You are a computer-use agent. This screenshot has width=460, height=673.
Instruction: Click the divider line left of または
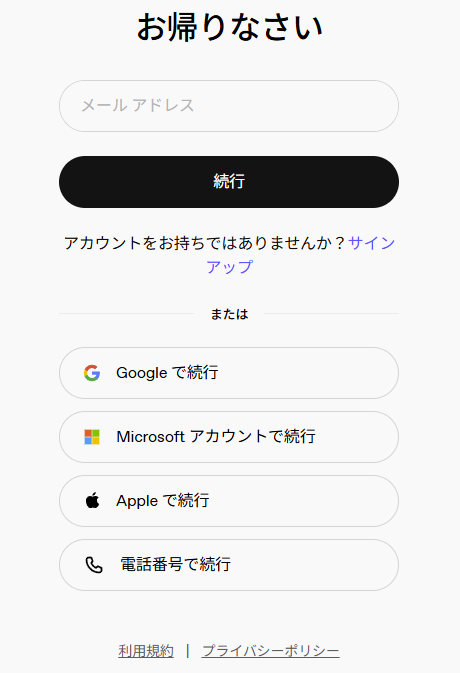(x=127, y=314)
